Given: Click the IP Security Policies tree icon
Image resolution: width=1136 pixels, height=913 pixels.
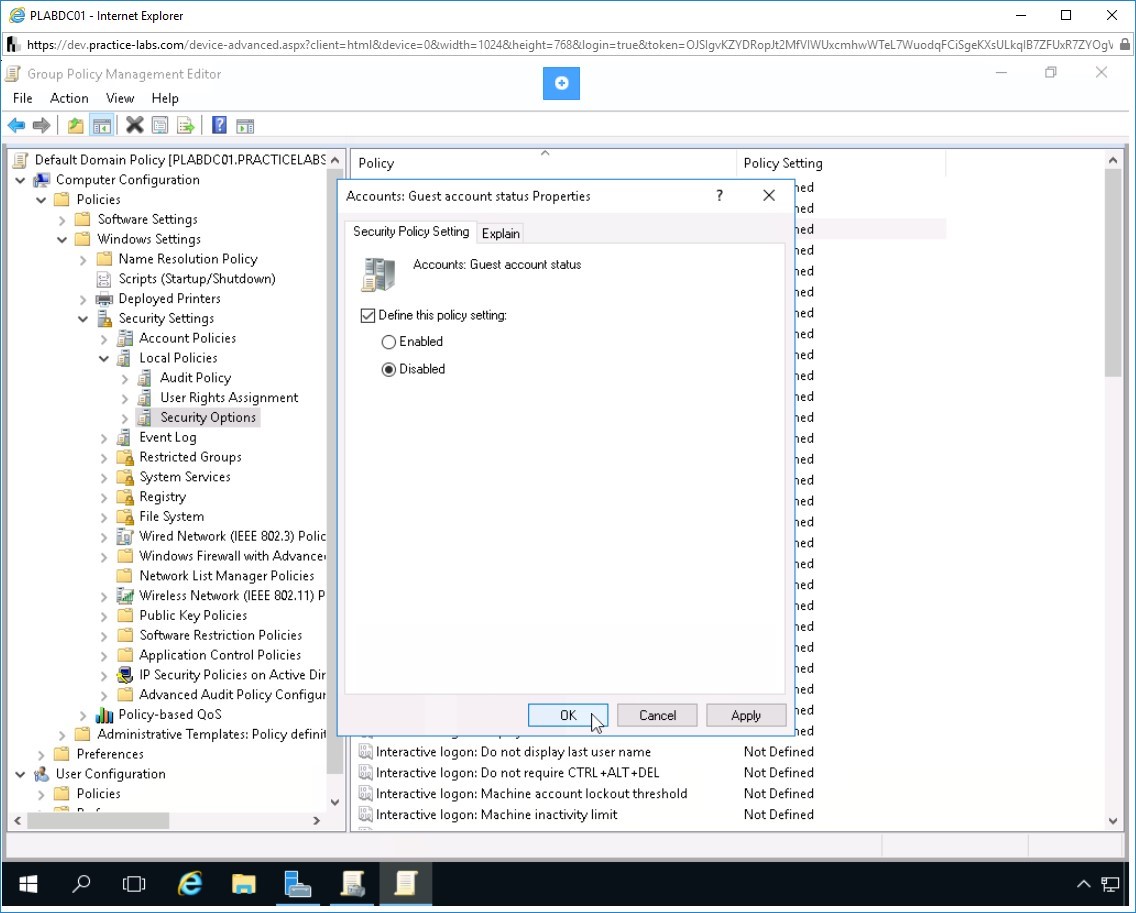Looking at the screenshot, I should click(125, 675).
